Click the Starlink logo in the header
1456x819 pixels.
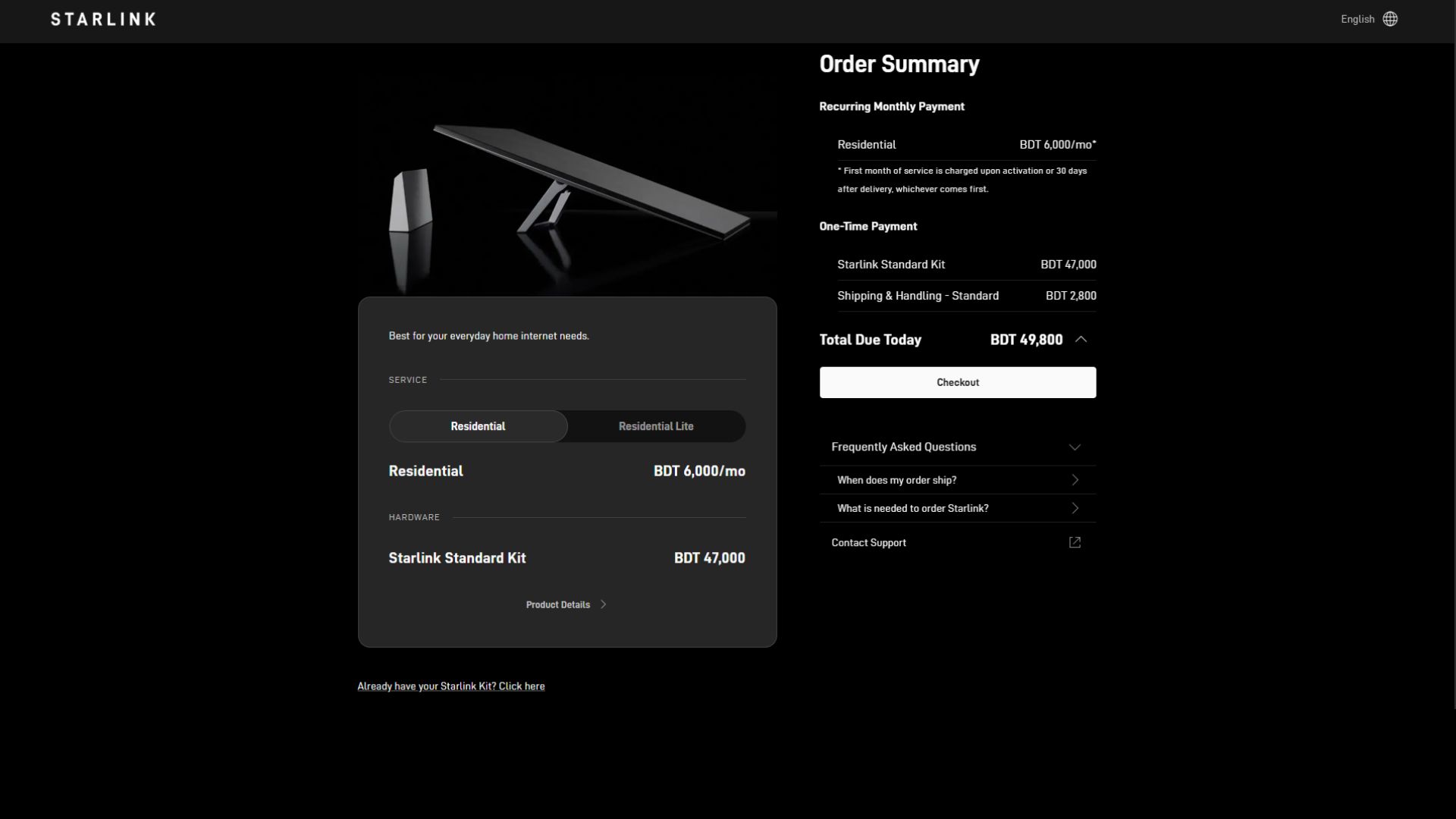(103, 19)
